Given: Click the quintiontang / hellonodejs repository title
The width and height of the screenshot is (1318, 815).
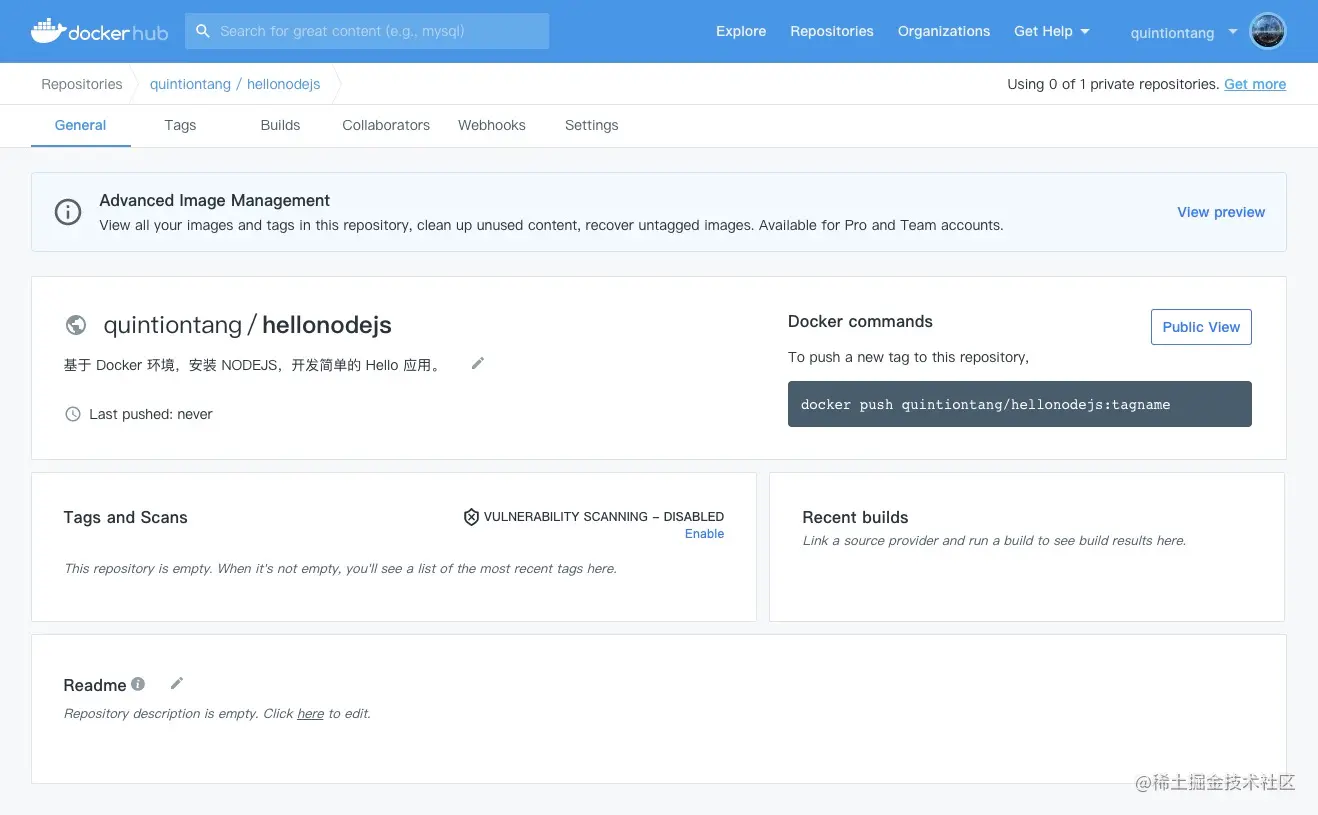Looking at the screenshot, I should click(248, 325).
